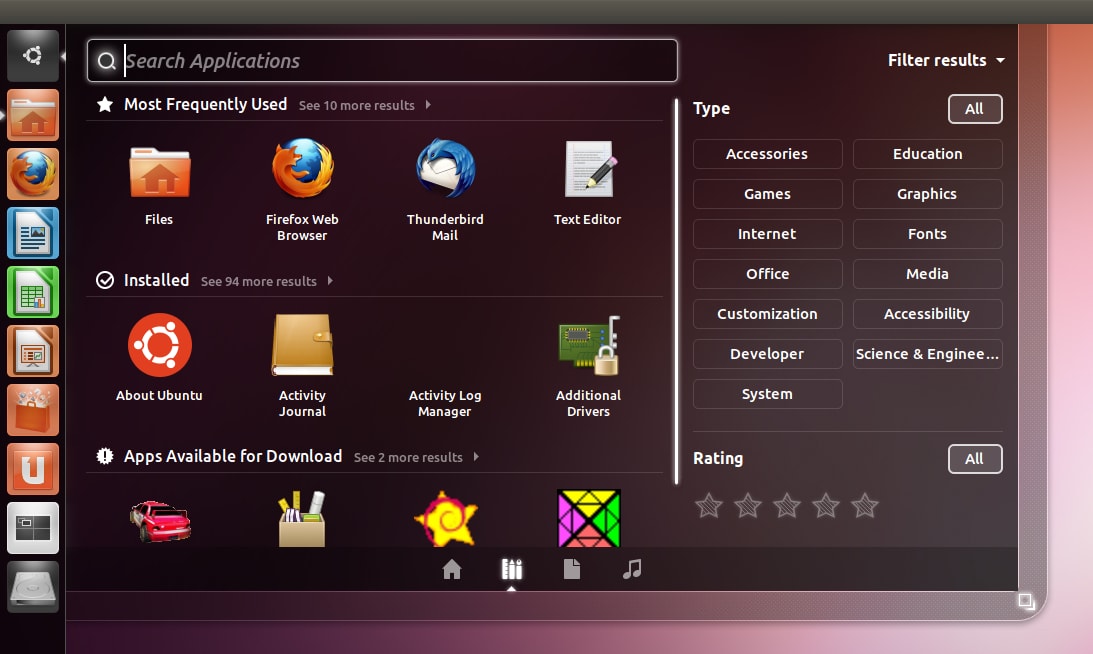
Task: Collapse the Filter results panel
Action: click(946, 61)
